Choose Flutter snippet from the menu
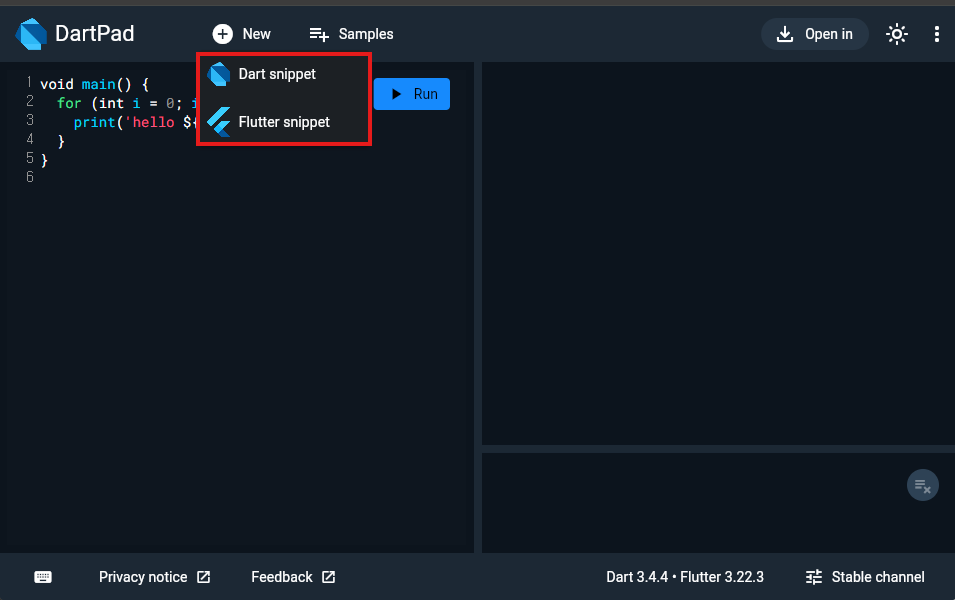Image resolution: width=955 pixels, height=600 pixels. [x=284, y=122]
